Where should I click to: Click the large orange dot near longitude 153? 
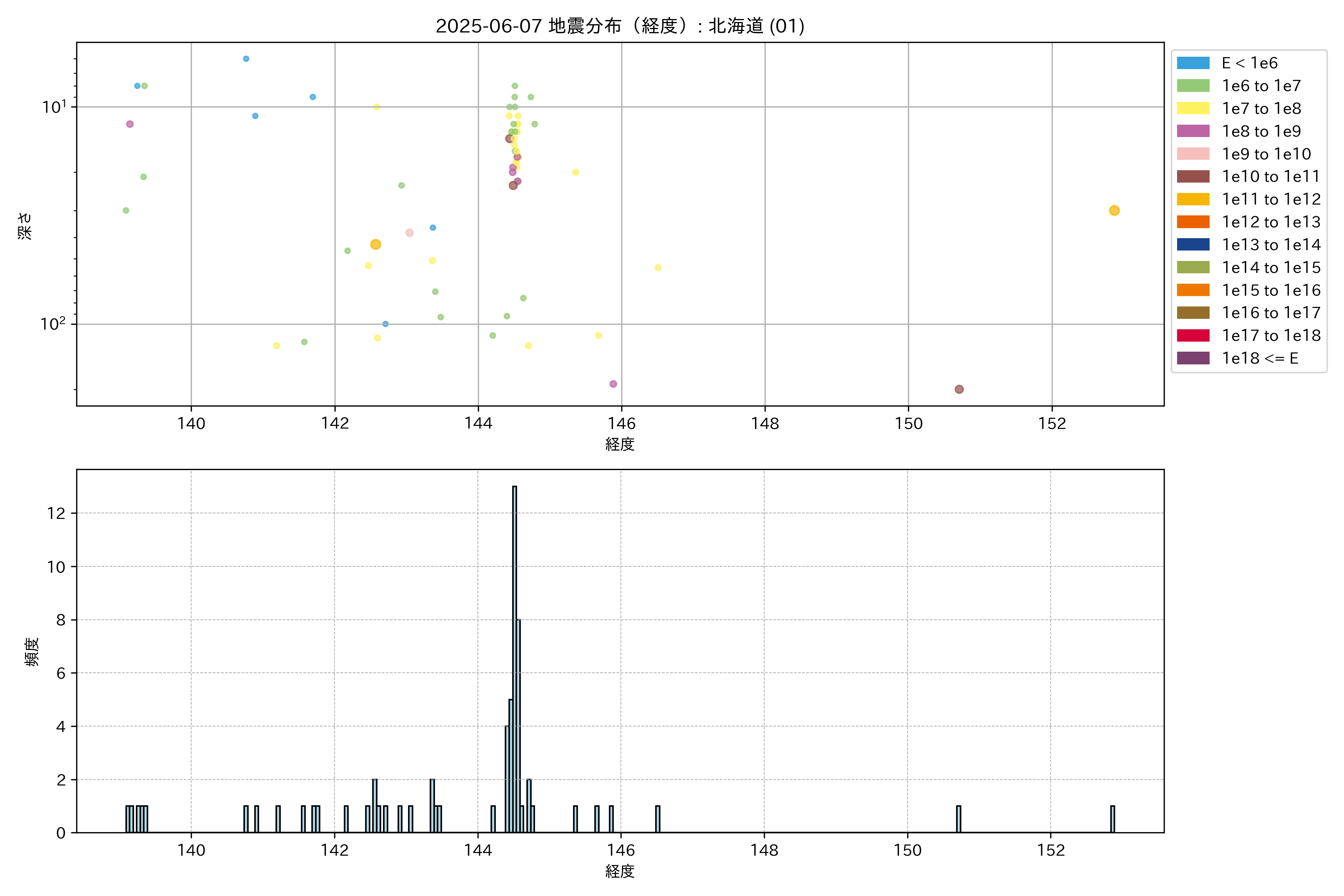[1114, 211]
